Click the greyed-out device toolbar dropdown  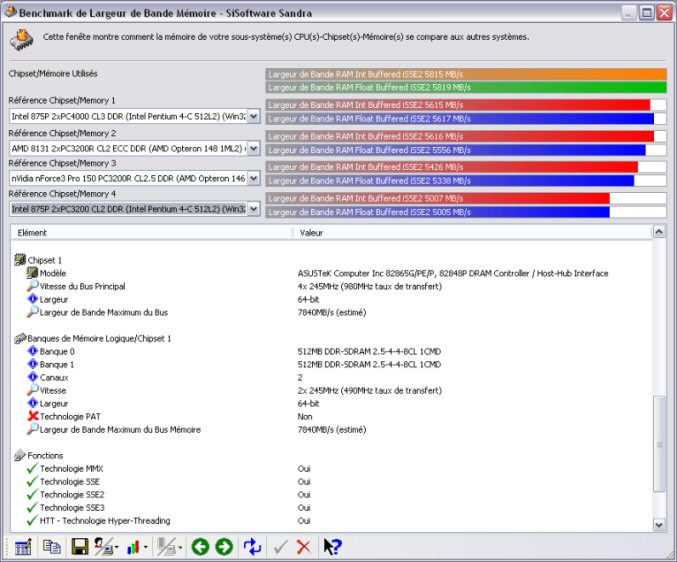click(x=169, y=547)
